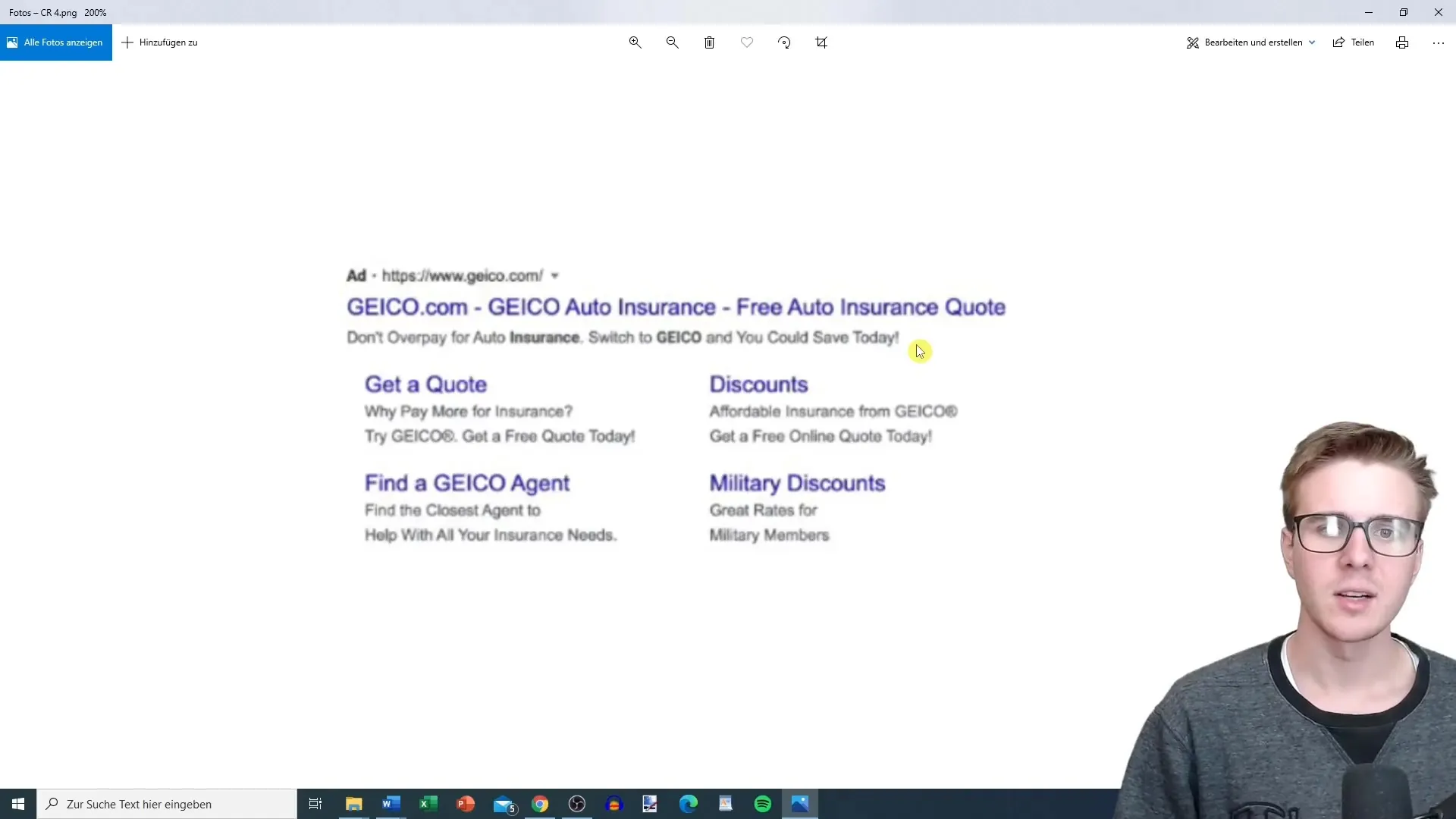Switch to Google Chrome in the taskbar
The image size is (1456, 819).
pos(540,804)
